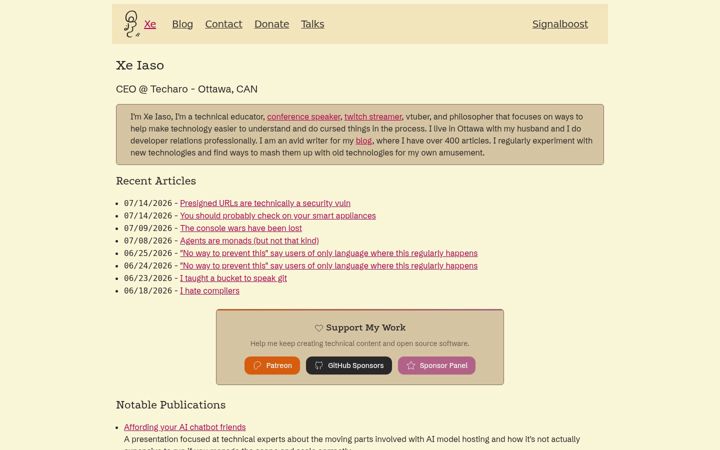
Task: Click the CEO @ Techaro - Ottawa, CAN subtitle
Action: pos(186,89)
